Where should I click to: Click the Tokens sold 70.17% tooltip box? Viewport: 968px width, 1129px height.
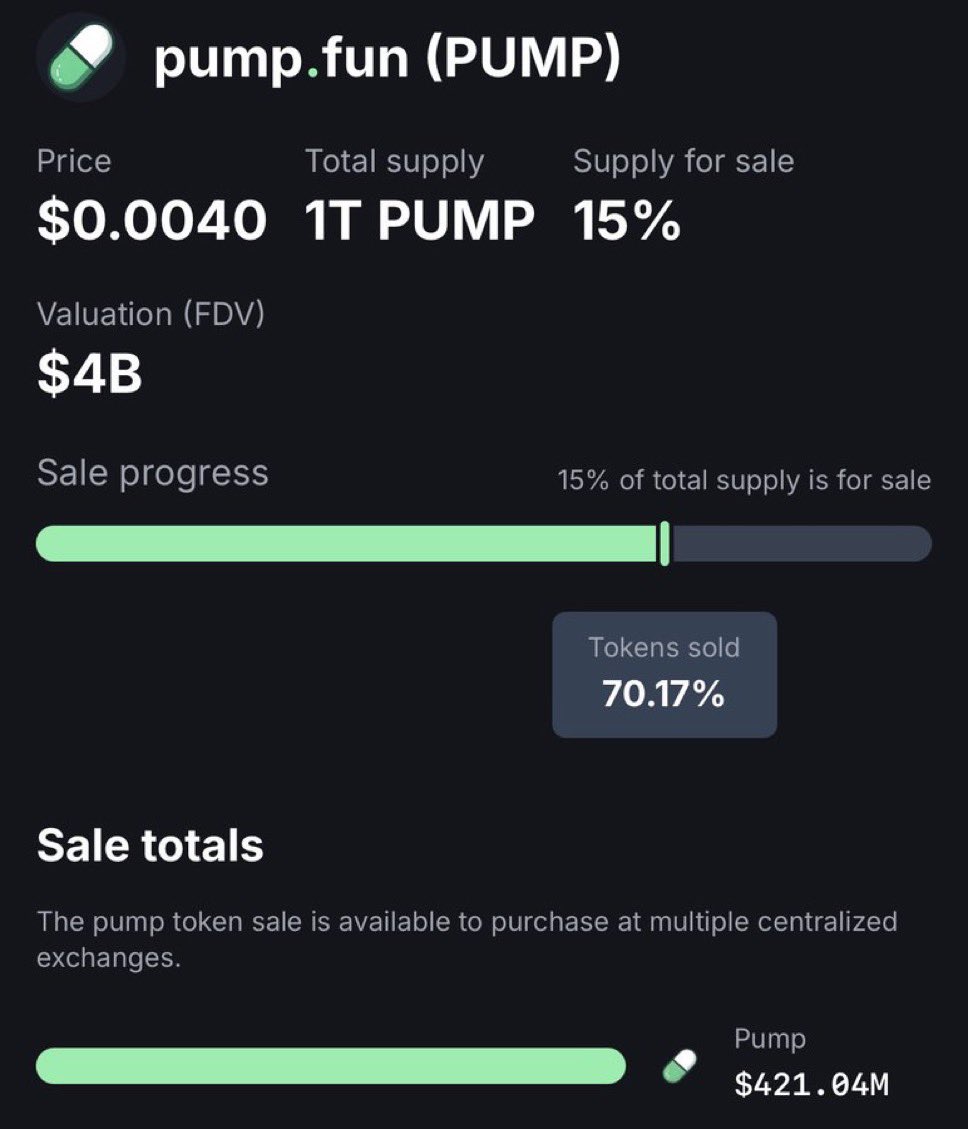click(x=664, y=675)
